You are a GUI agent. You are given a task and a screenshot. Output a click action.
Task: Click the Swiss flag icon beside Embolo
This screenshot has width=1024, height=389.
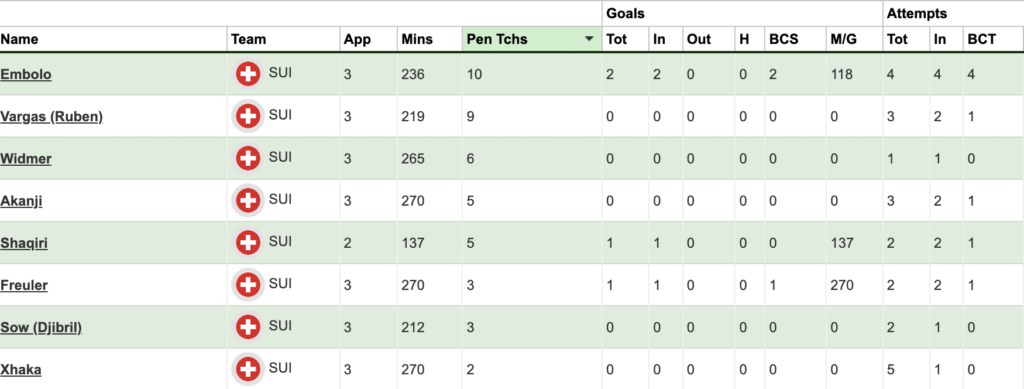tap(248, 74)
